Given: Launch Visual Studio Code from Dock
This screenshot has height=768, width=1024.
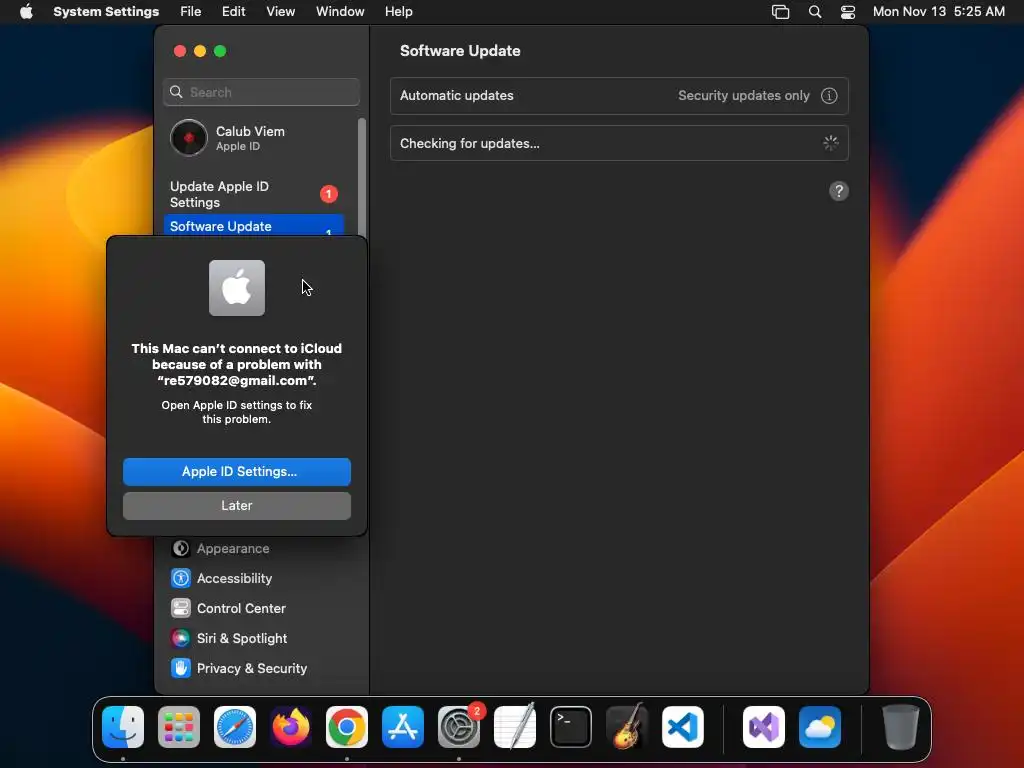Looking at the screenshot, I should point(683,727).
